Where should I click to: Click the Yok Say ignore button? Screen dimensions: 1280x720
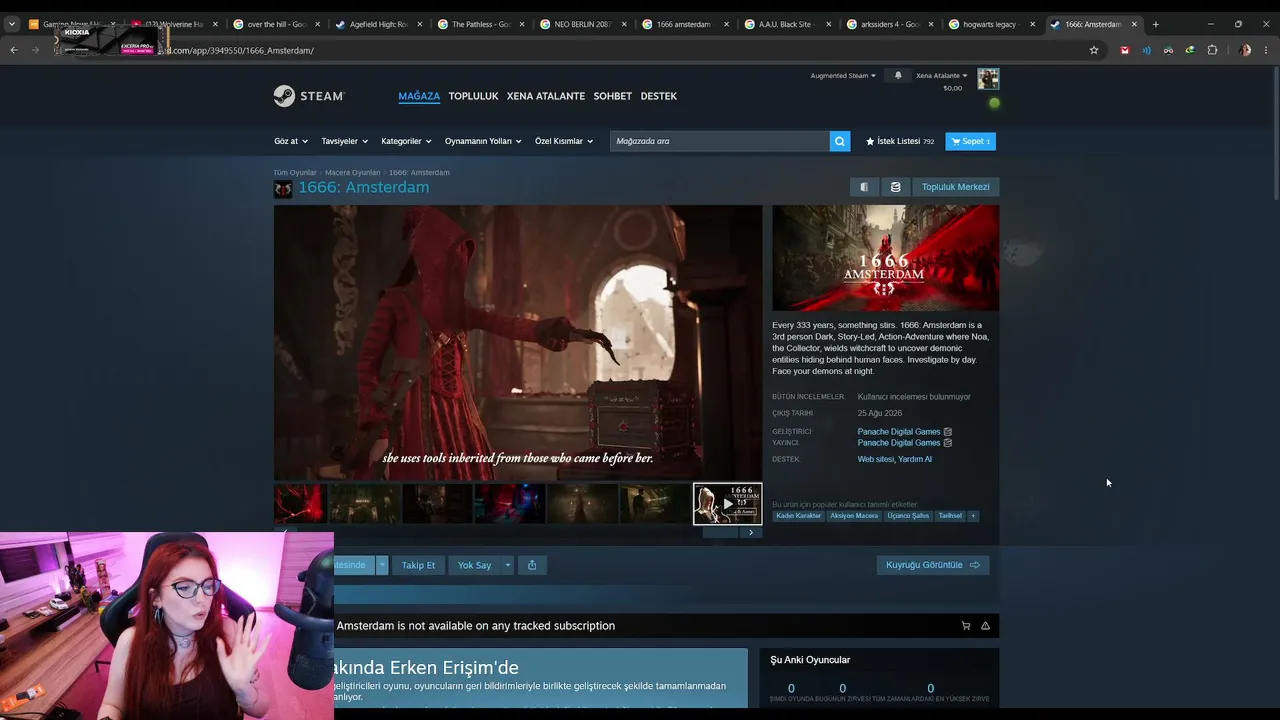pyautogui.click(x=474, y=565)
